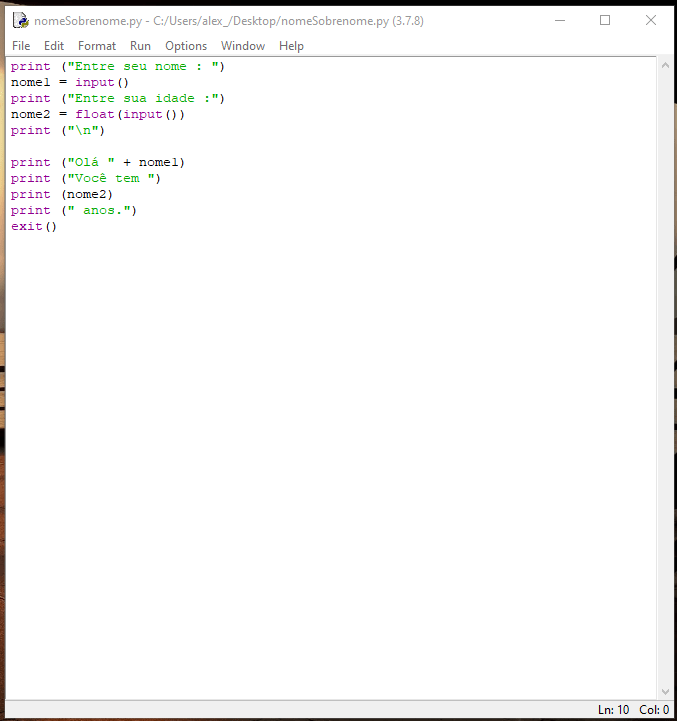Open the Window menu
Image resolution: width=677 pixels, height=721 pixels.
243,46
